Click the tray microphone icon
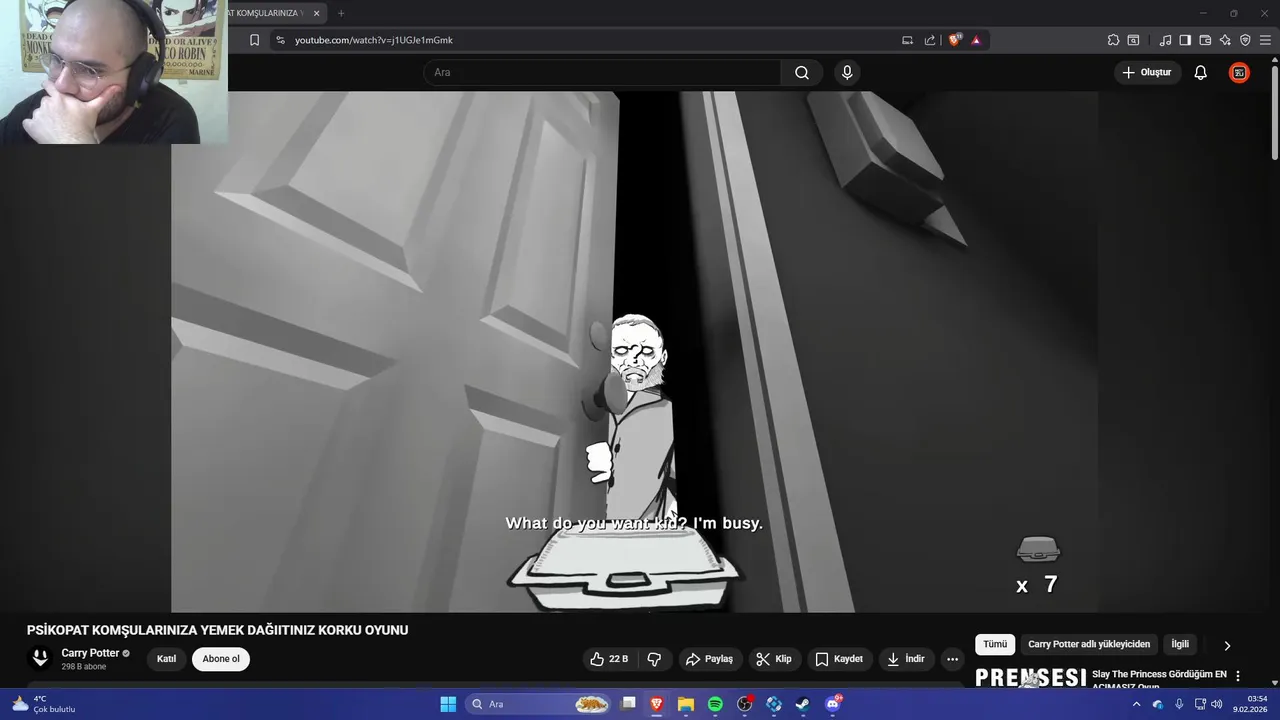The height and width of the screenshot is (720, 1280). pyautogui.click(x=1179, y=704)
